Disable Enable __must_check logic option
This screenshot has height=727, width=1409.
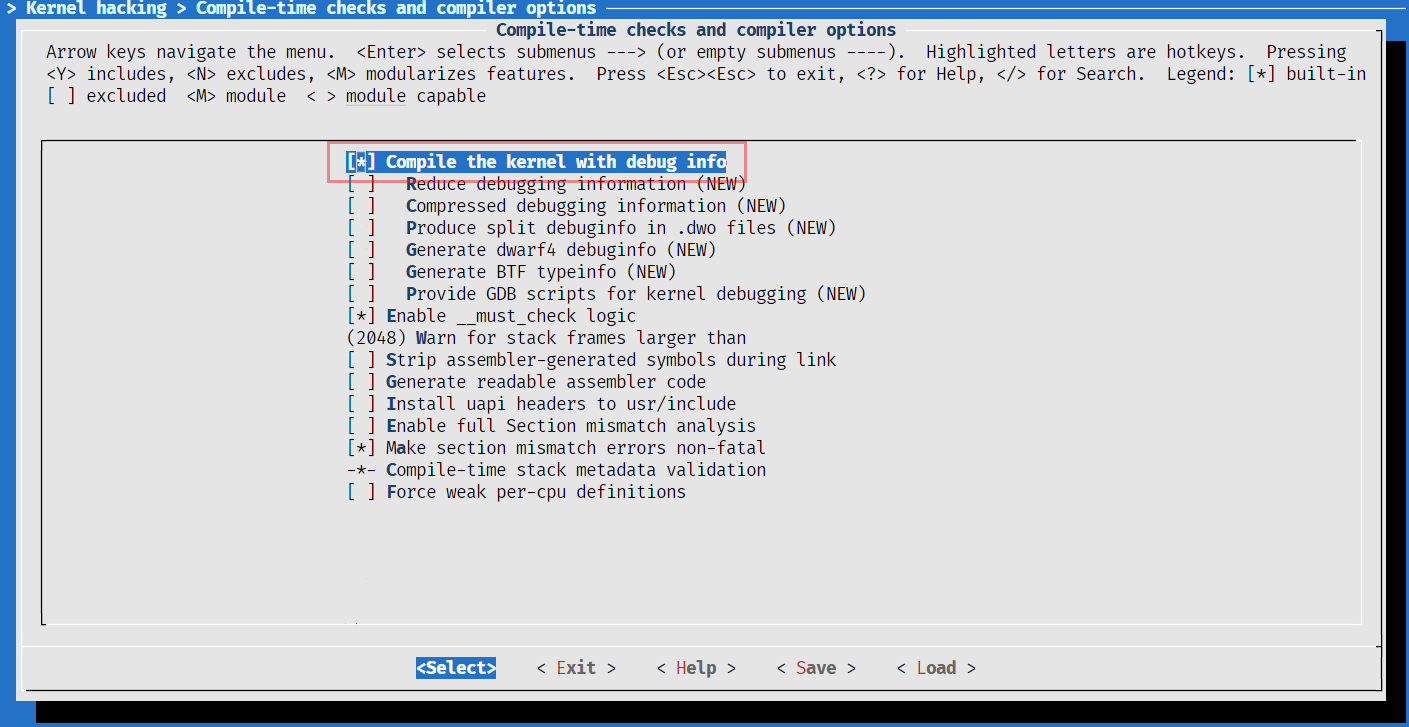pos(362,316)
